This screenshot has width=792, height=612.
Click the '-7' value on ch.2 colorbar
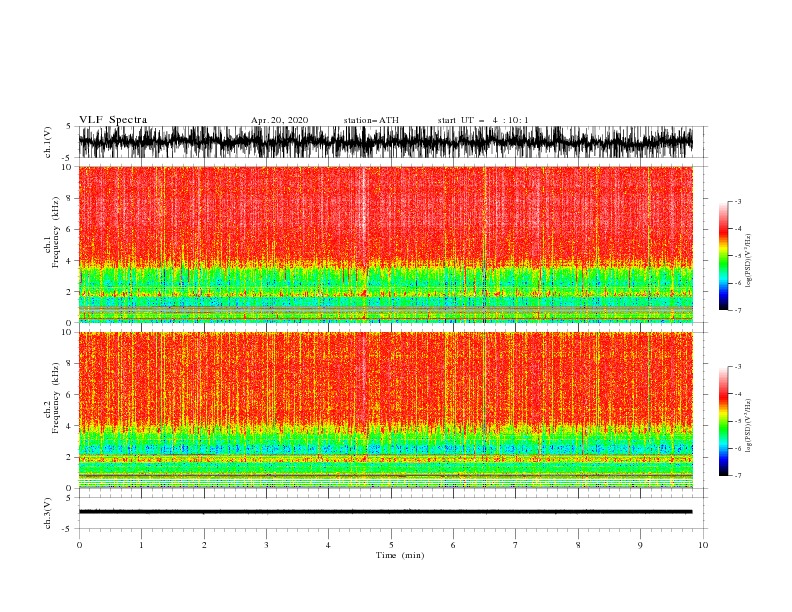pyautogui.click(x=738, y=476)
